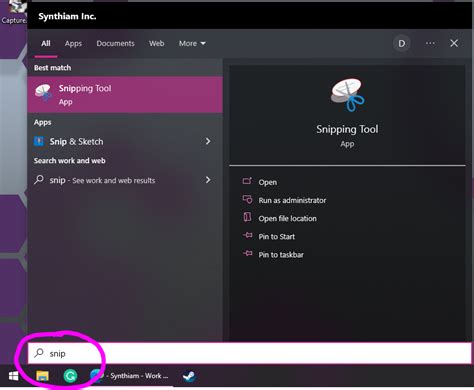This screenshot has width=474, height=390.
Task: Click the Snipping Tool title in preview pane
Action: 347,129
